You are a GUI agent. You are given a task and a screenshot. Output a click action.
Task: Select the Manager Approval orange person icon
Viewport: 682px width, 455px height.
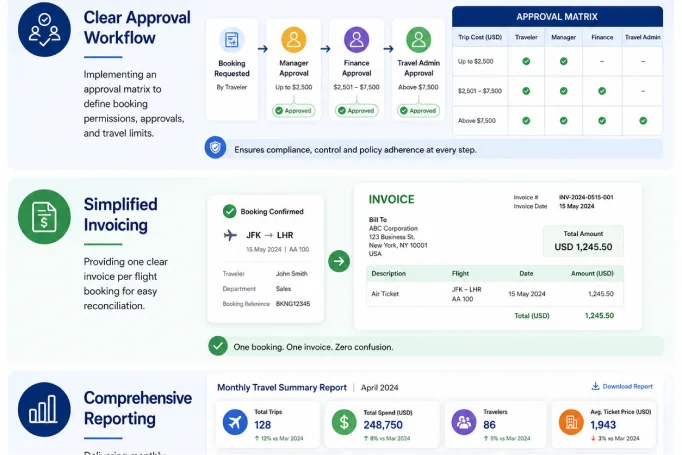[294, 40]
